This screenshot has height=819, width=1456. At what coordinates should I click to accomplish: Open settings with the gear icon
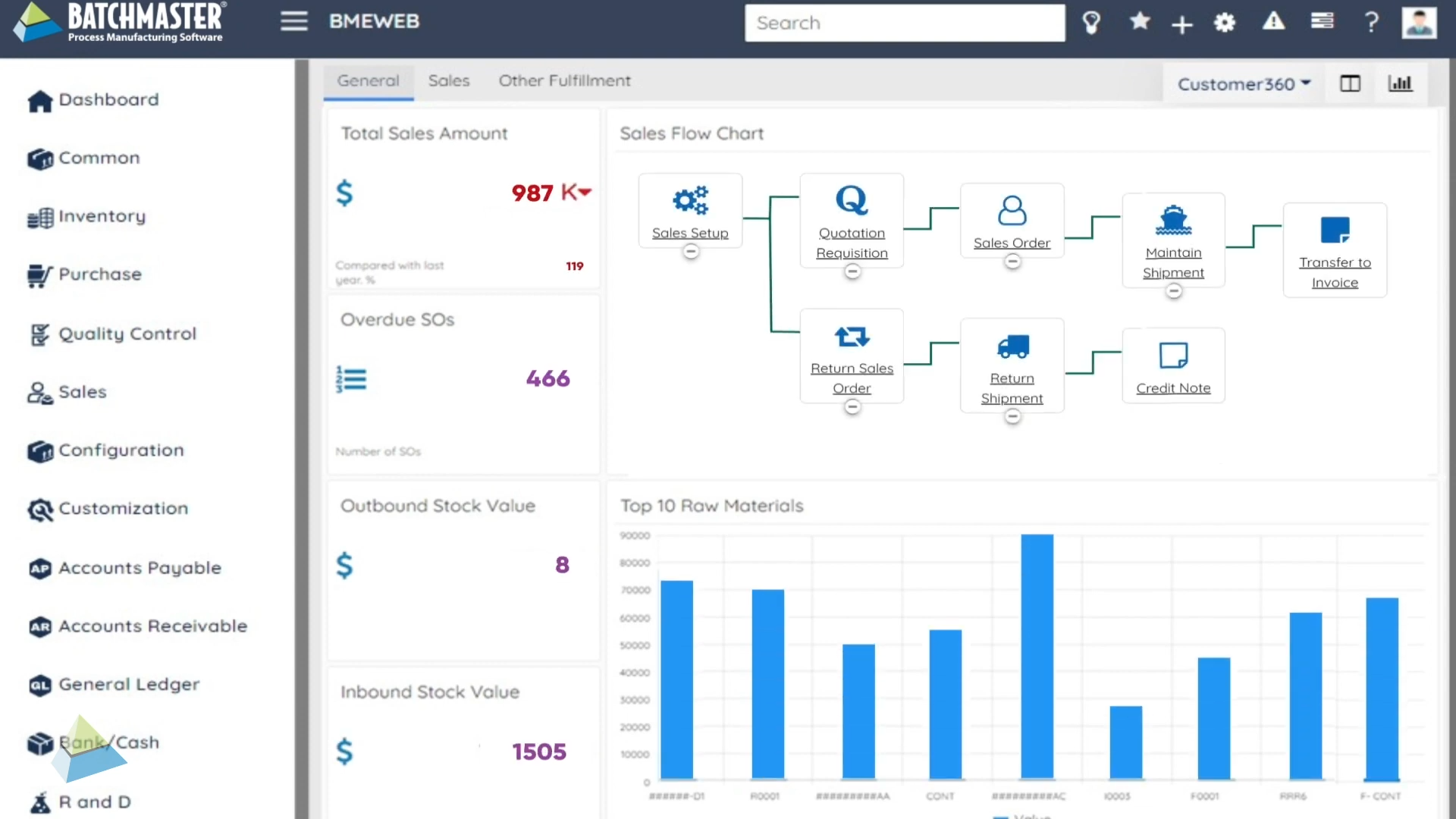coord(1225,23)
